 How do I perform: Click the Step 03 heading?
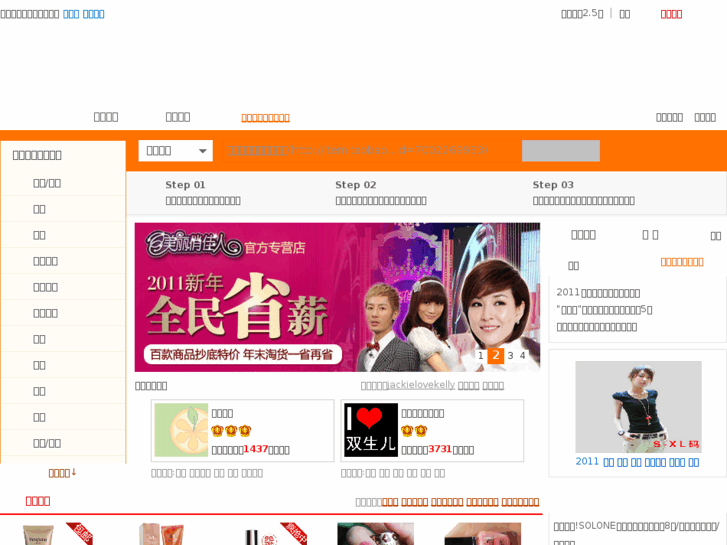pyautogui.click(x=553, y=185)
